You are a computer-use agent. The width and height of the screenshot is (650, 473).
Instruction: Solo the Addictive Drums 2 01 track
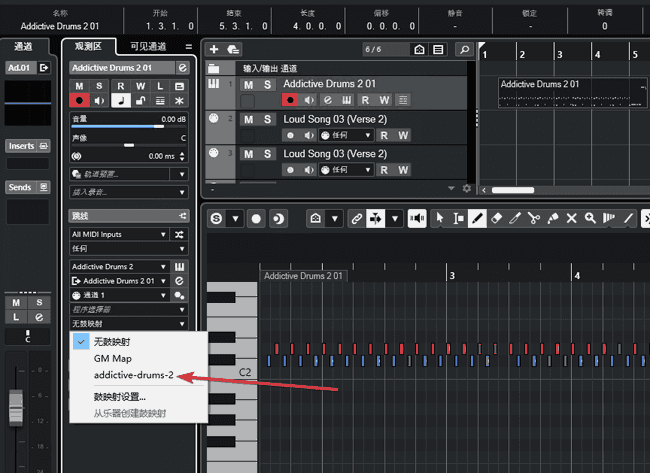tap(267, 85)
